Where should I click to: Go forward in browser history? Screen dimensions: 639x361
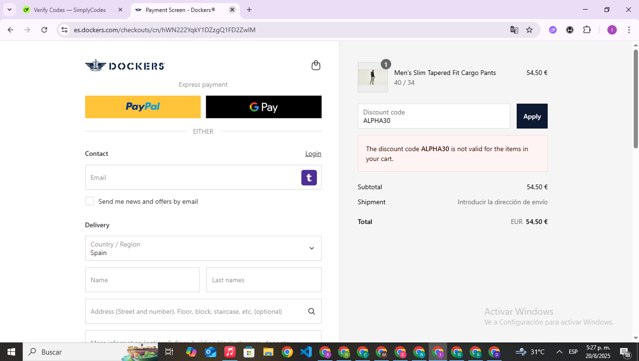click(x=27, y=30)
